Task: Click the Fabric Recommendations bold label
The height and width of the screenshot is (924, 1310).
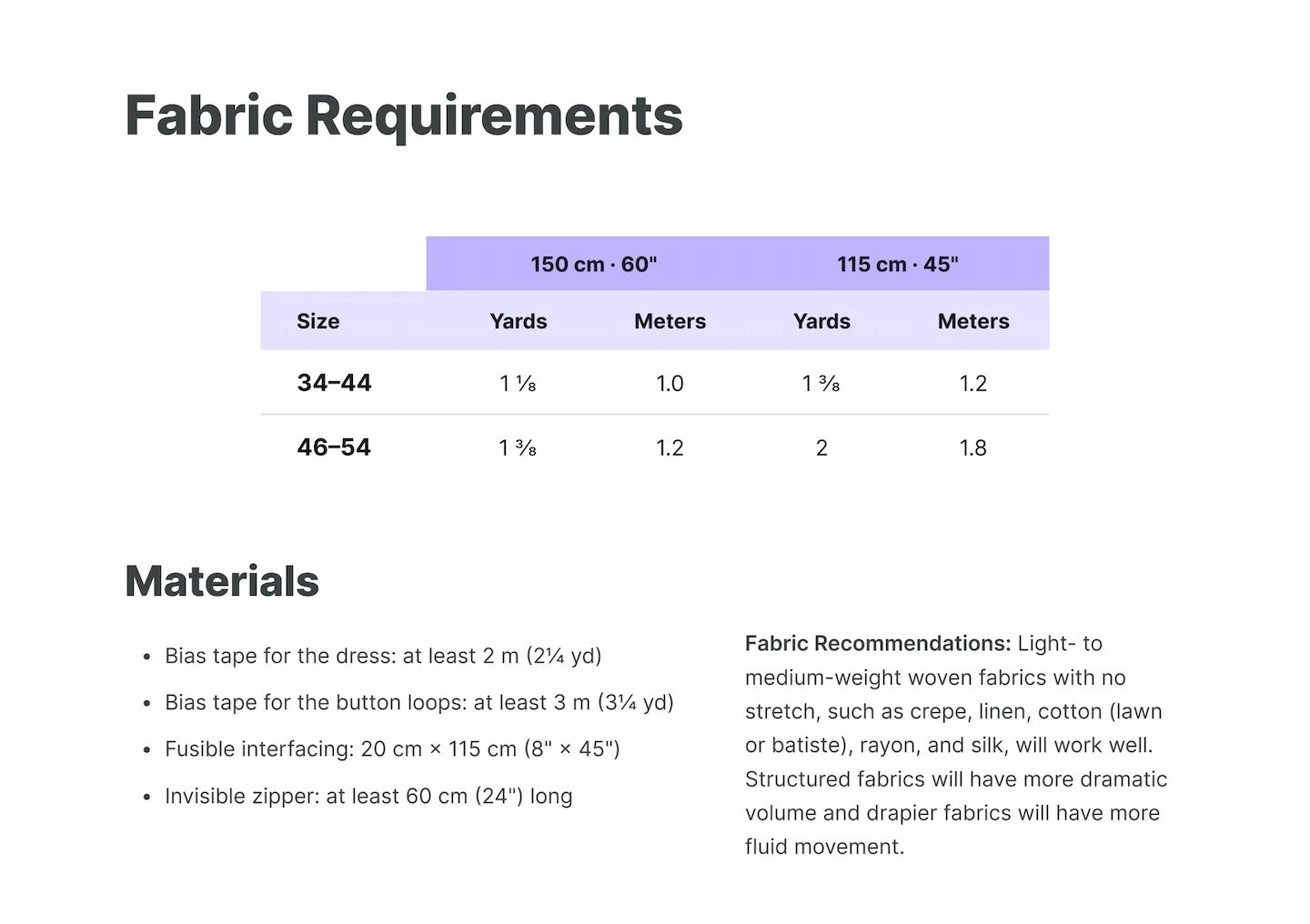Action: coord(878,644)
